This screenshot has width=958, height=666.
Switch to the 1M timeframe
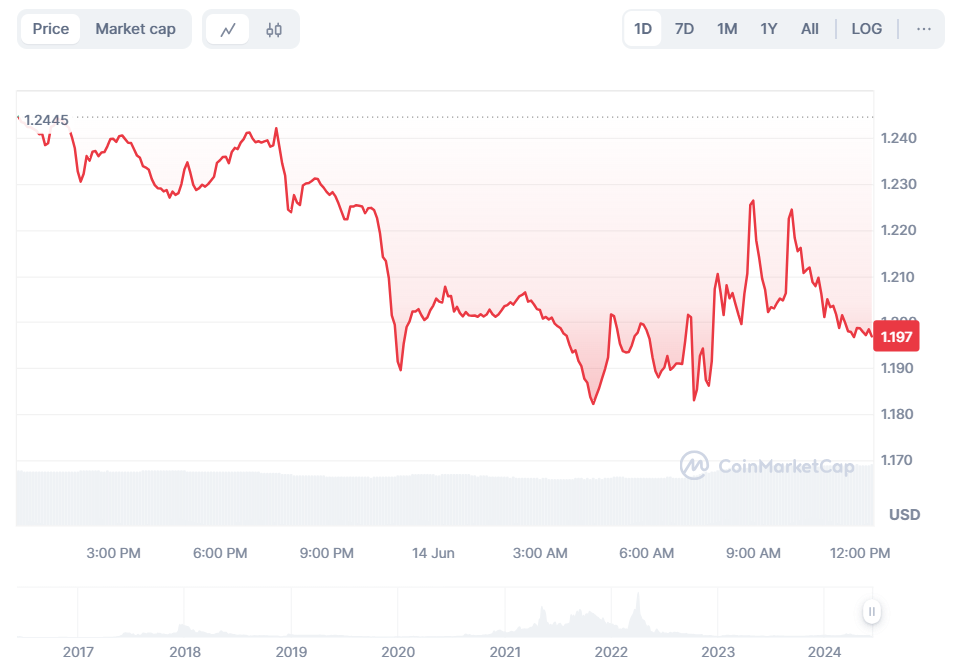tap(727, 28)
